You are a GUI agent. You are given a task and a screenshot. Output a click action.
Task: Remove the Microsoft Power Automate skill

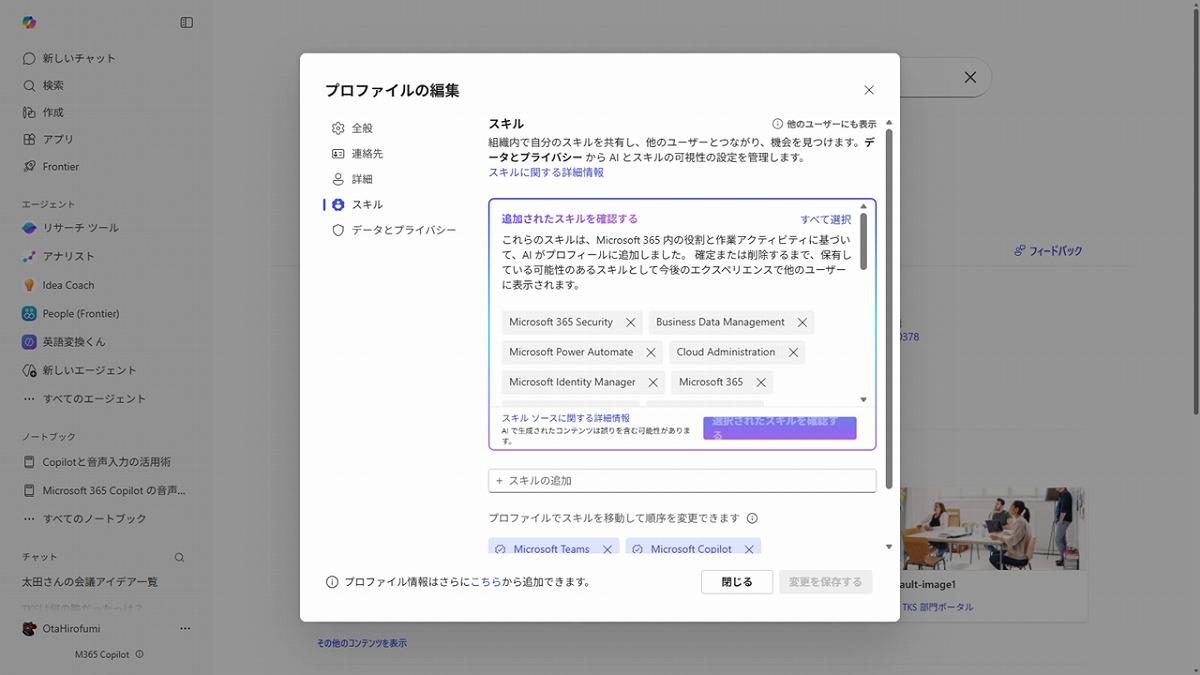(651, 353)
